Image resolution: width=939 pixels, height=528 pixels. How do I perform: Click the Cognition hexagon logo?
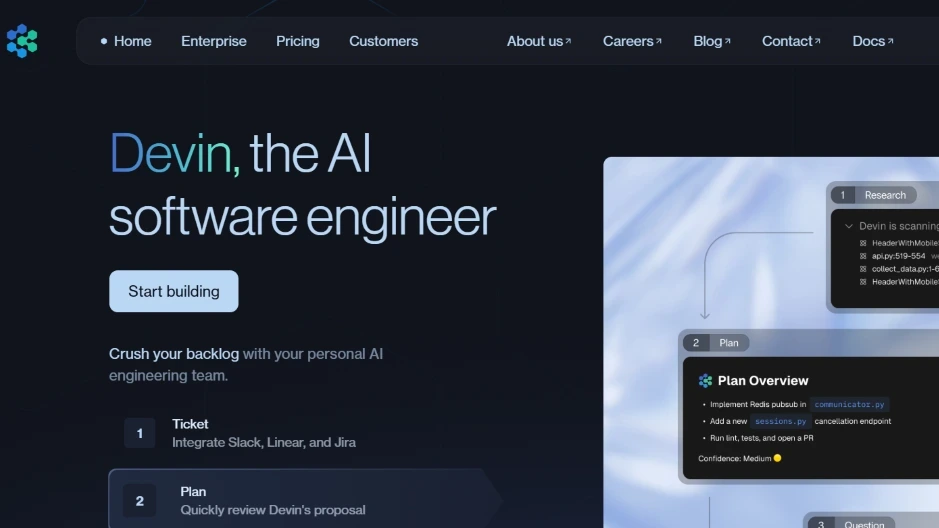(x=22, y=41)
